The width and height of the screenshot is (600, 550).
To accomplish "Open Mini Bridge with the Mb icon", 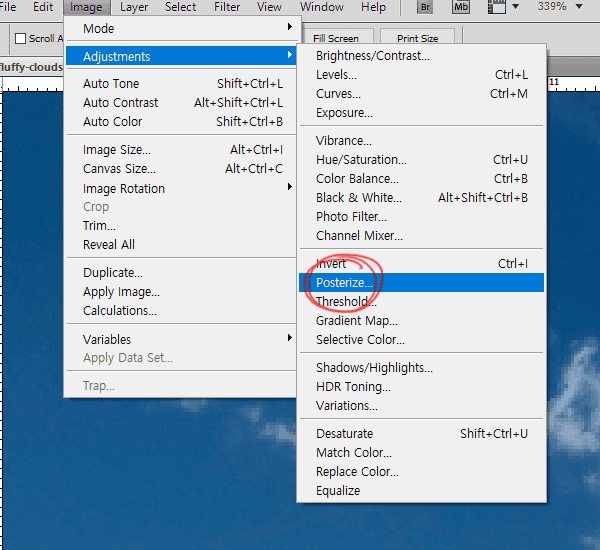I will [461, 7].
